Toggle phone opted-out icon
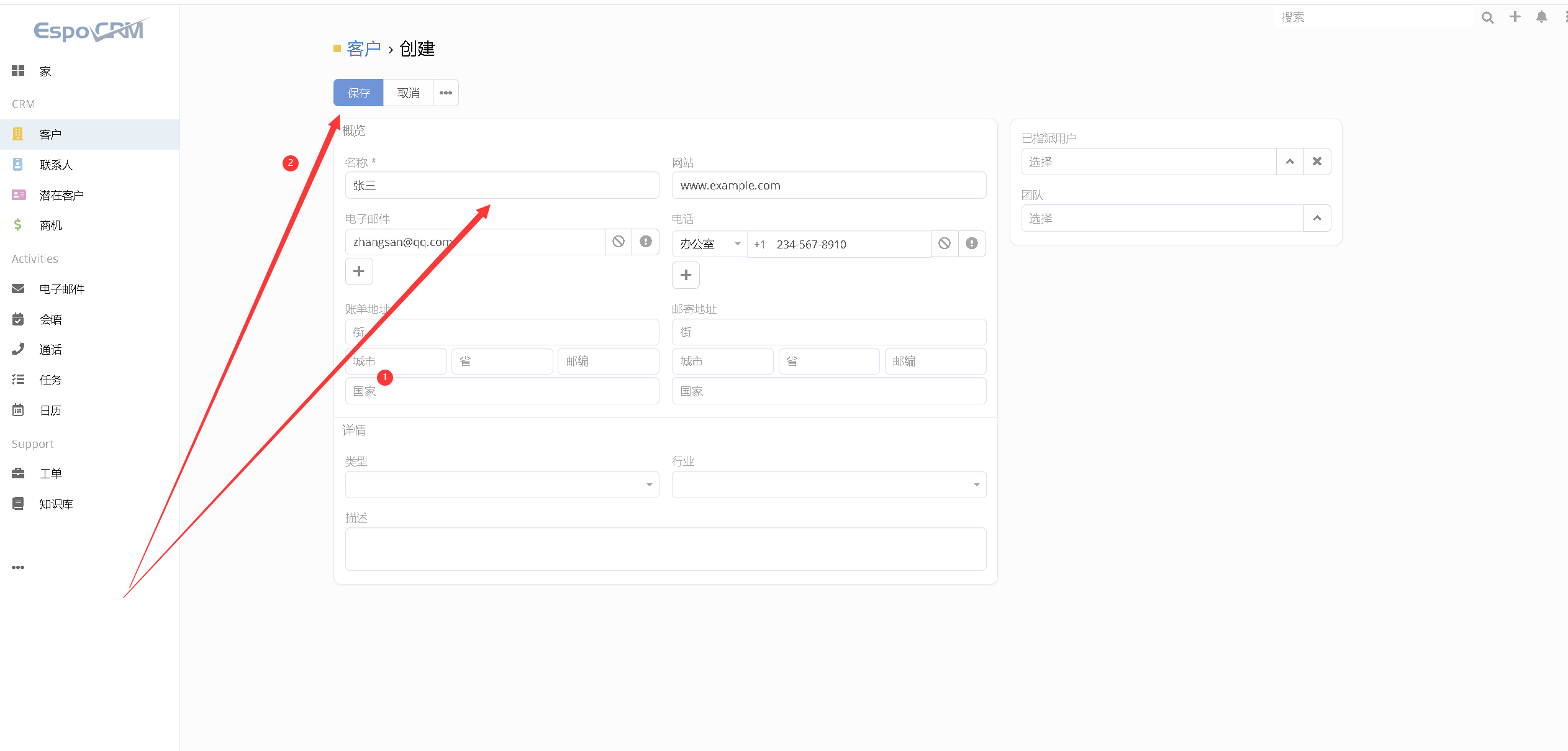Image resolution: width=1568 pixels, height=751 pixels. click(x=945, y=244)
